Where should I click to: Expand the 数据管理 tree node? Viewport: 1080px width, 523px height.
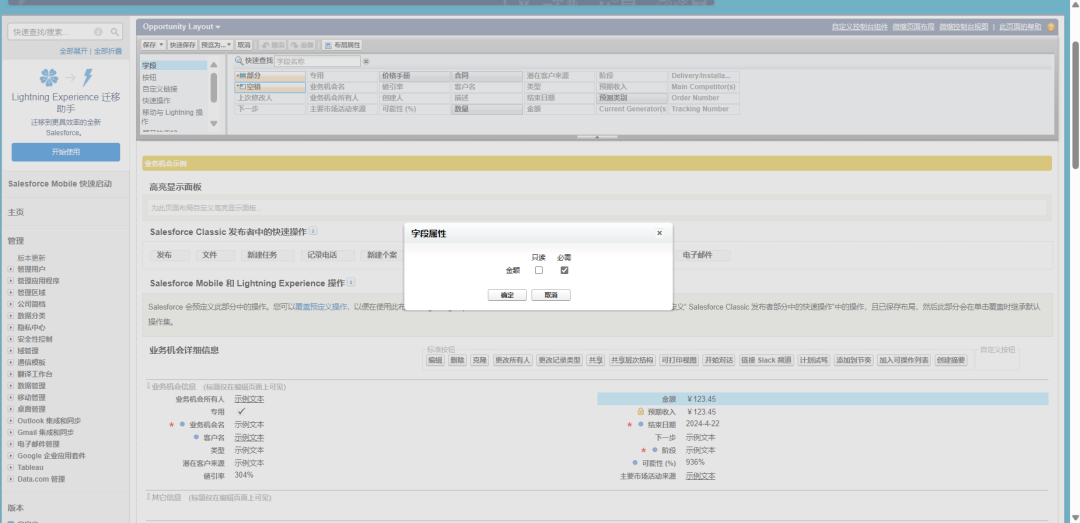click(10, 386)
